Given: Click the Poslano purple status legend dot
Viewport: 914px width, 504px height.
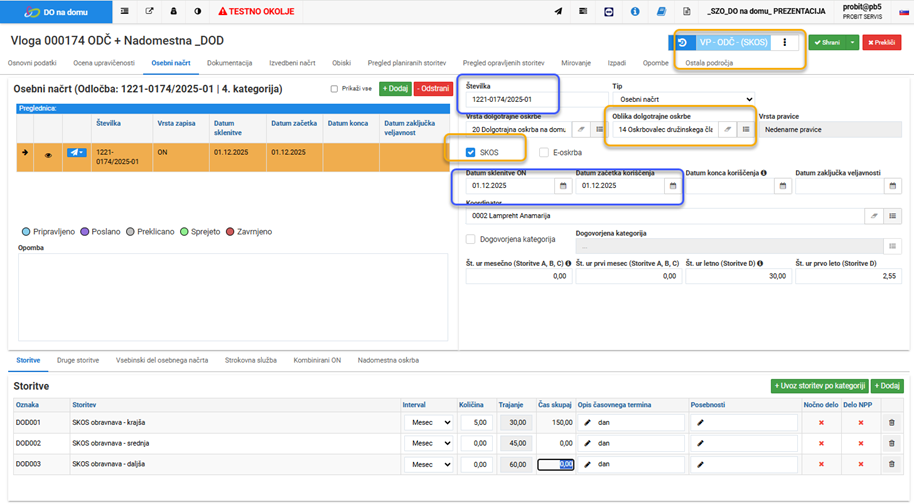Looking at the screenshot, I should 85,232.
